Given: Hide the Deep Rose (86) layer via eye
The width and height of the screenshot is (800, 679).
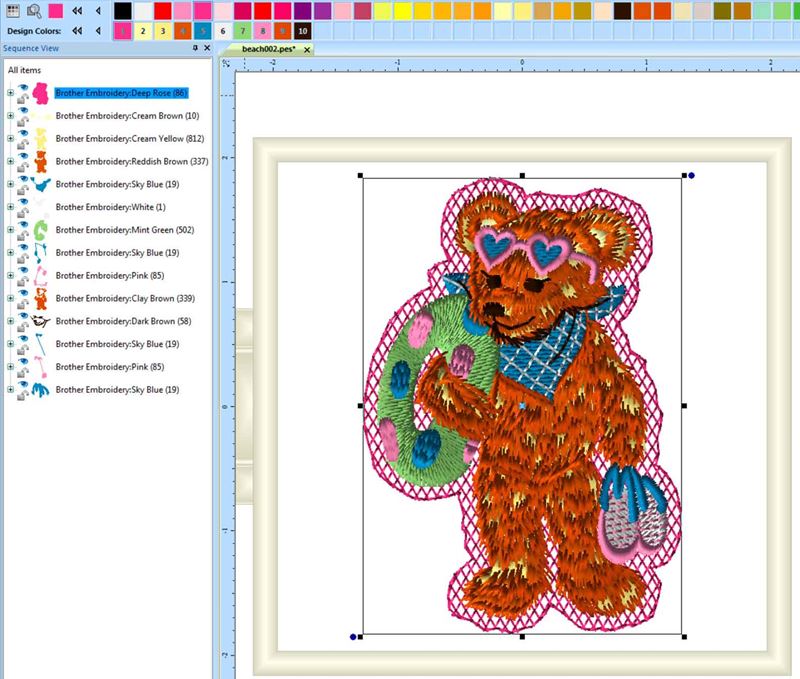Looking at the screenshot, I should tap(23, 88).
